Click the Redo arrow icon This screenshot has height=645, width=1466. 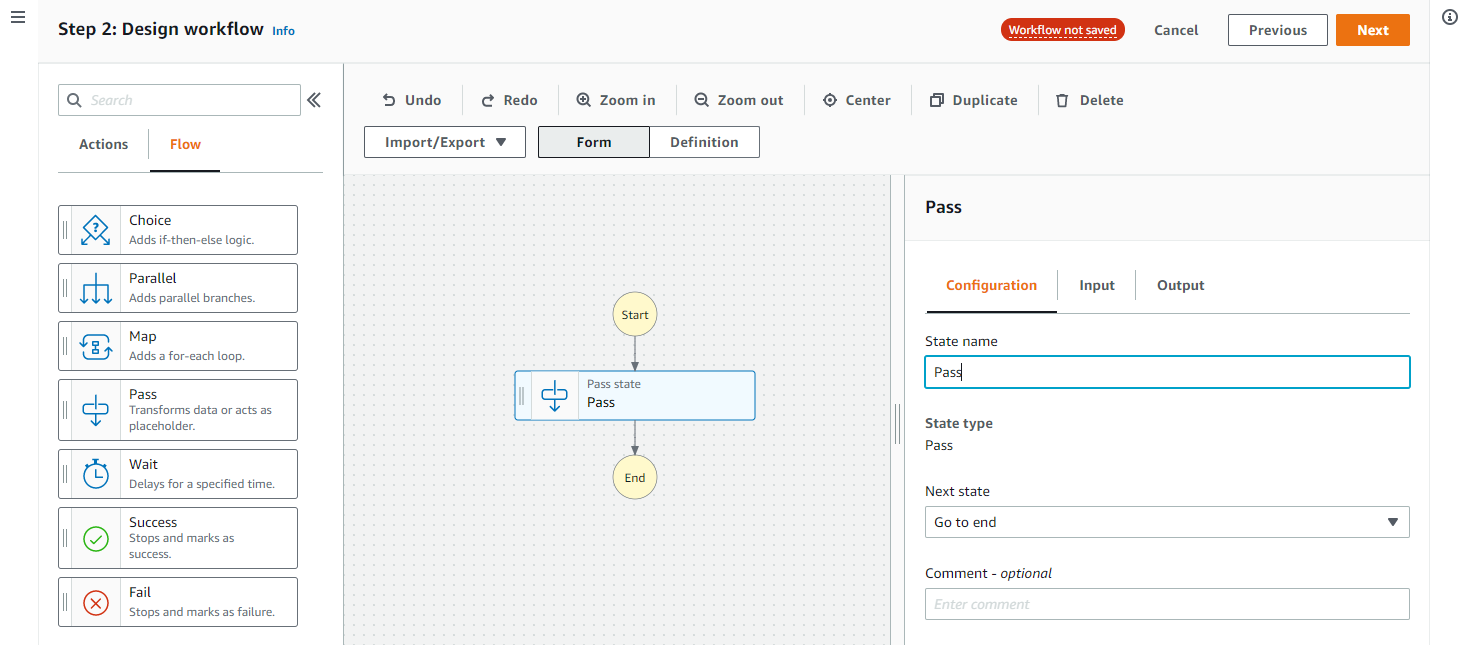pos(488,100)
